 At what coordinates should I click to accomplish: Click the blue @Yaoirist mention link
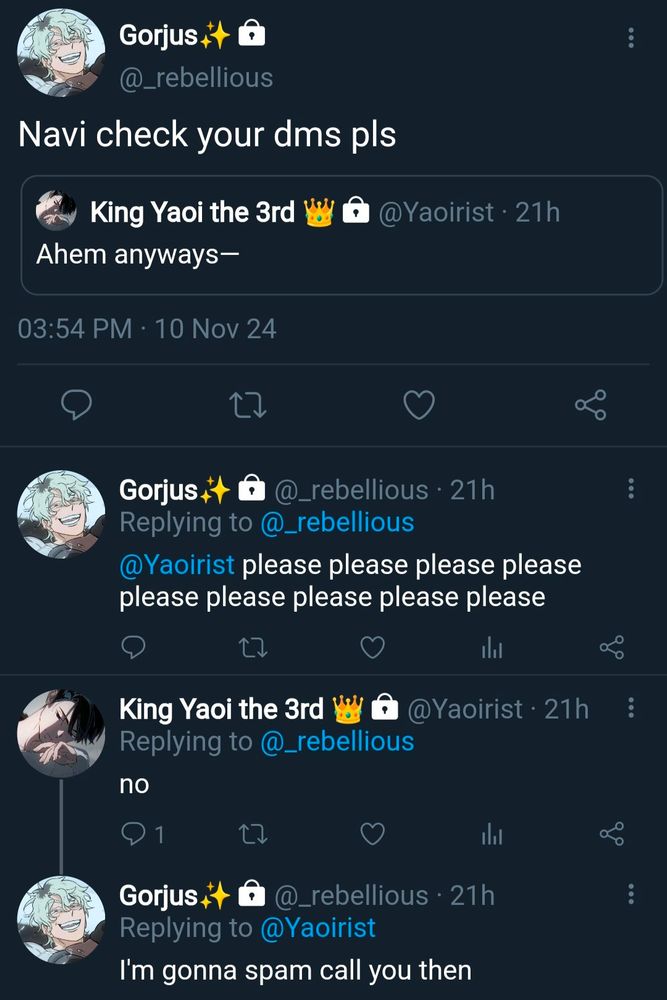pos(177,564)
